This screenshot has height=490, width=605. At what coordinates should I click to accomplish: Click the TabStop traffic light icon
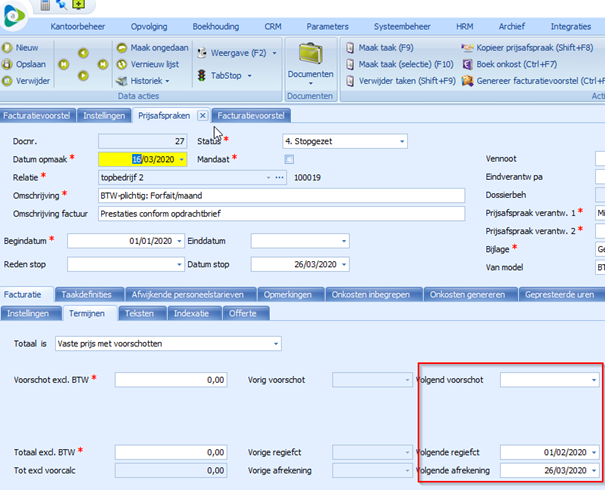[x=201, y=76]
